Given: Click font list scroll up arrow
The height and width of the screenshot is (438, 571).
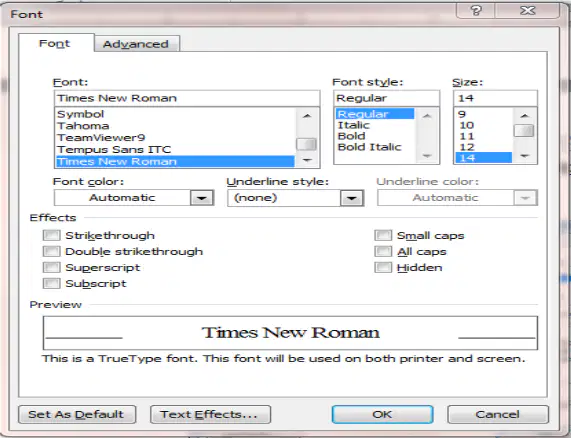Looking at the screenshot, I should coord(307,116).
